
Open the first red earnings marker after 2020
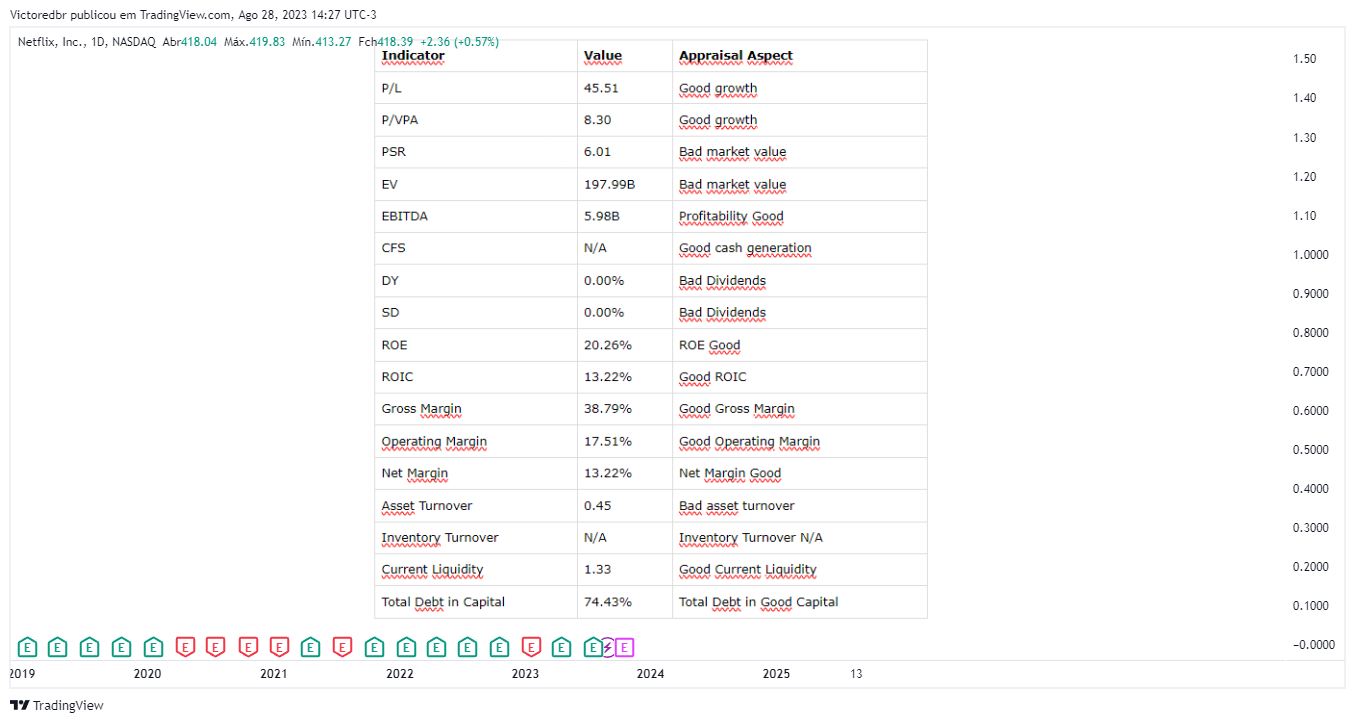pyautogui.click(x=184, y=647)
